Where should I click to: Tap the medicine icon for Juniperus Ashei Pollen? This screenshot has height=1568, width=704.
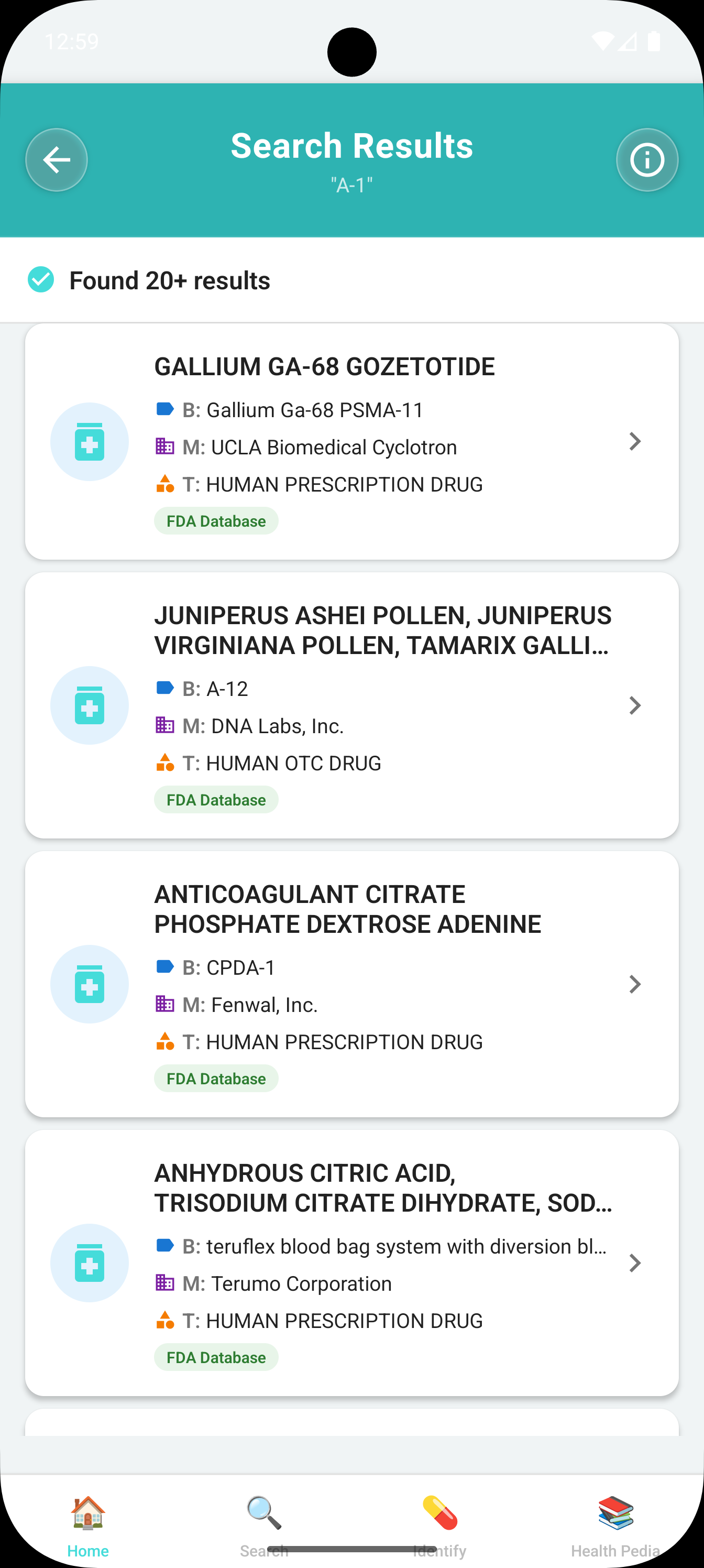click(x=90, y=705)
